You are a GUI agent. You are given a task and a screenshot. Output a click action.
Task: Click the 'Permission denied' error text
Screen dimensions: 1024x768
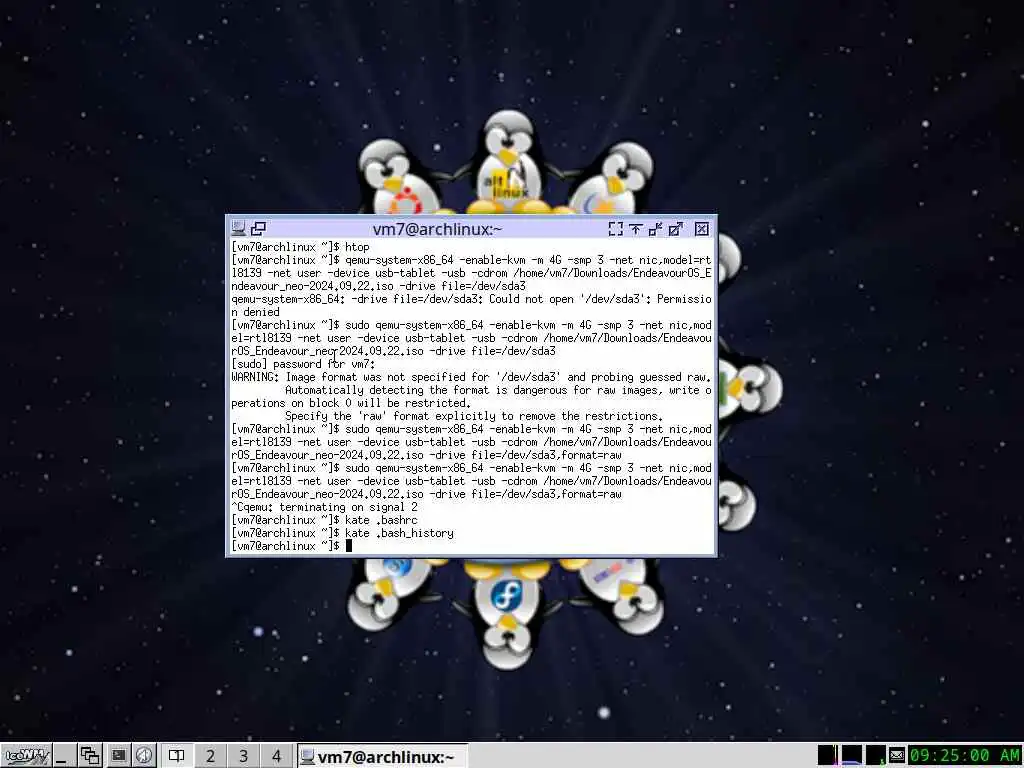(472, 306)
